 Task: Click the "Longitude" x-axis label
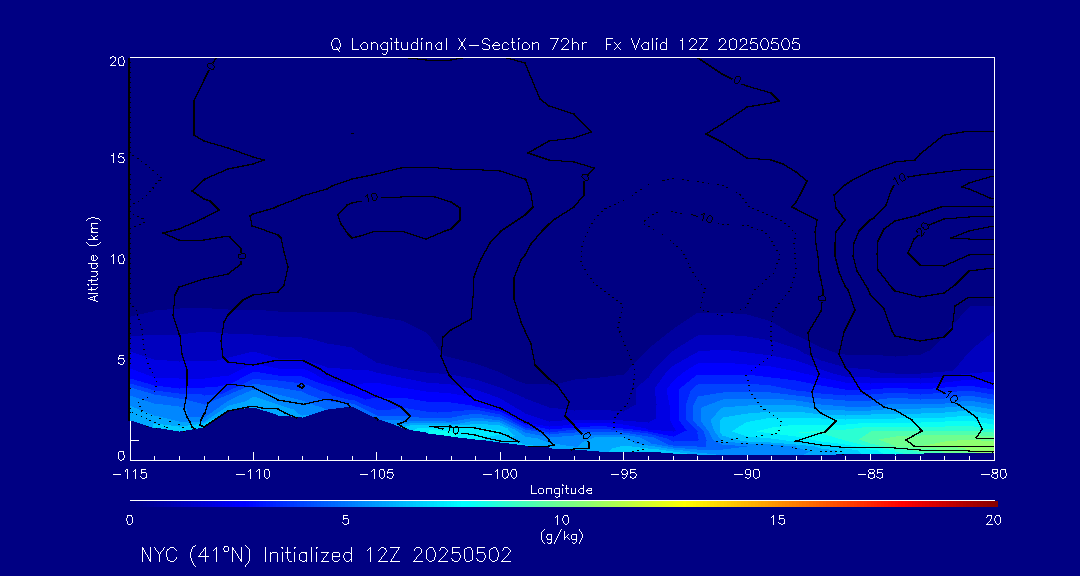561,490
